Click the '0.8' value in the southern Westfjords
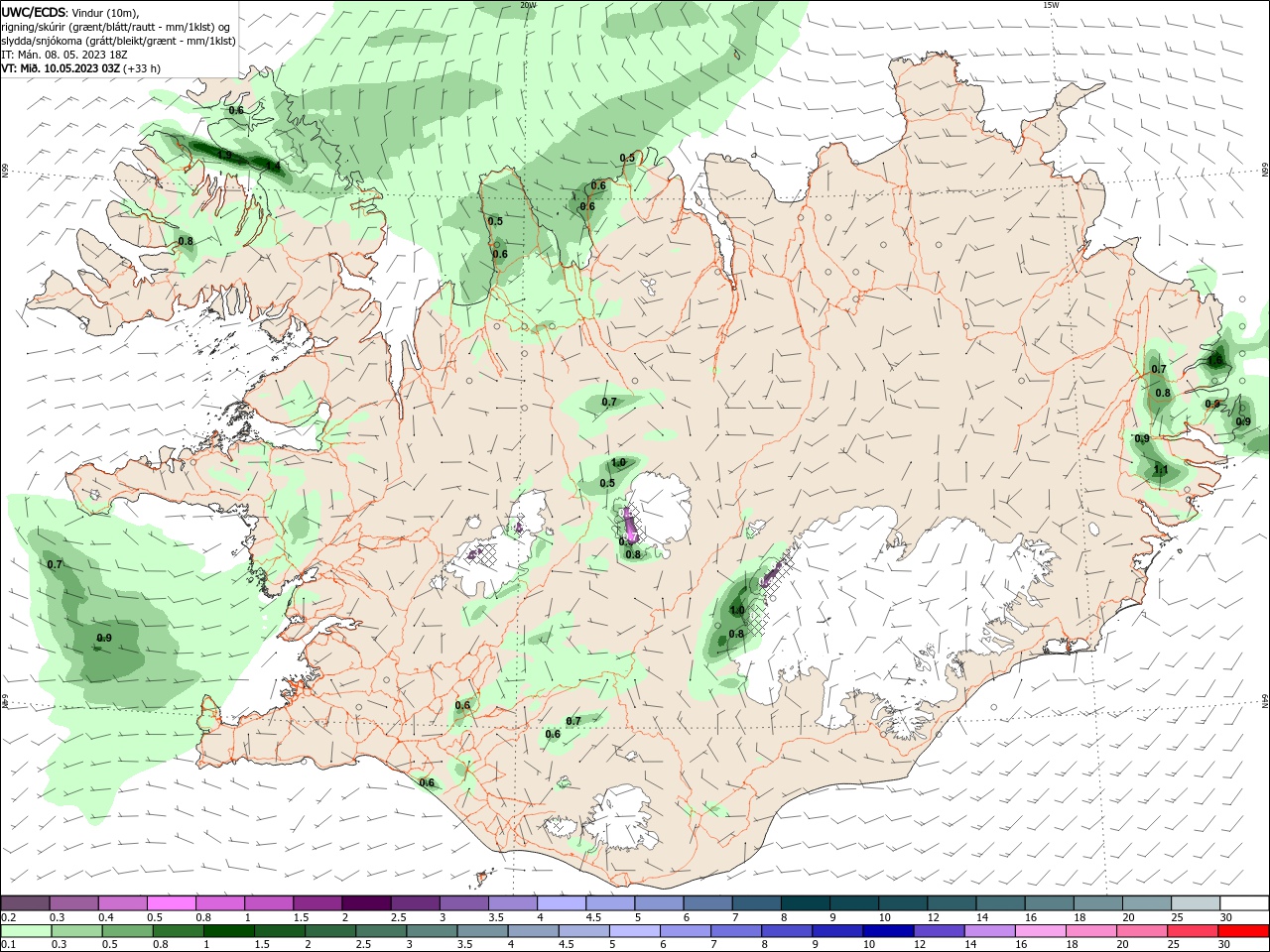The height and width of the screenshot is (952, 1270). point(186,241)
